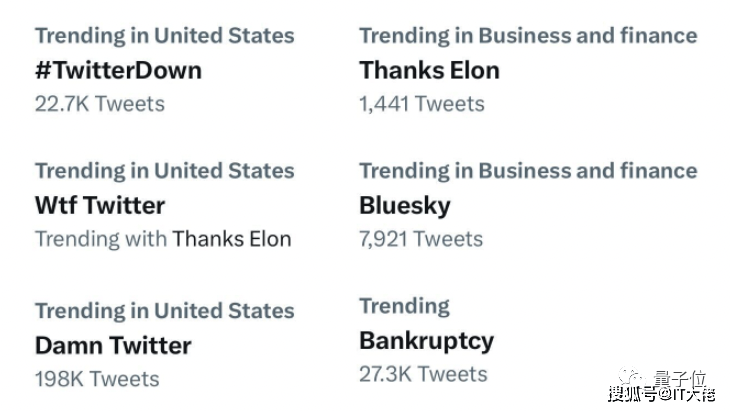The width and height of the screenshot is (730, 411).
Task: Click 'Trending in United States' above #TwitterDown
Action: point(164,36)
